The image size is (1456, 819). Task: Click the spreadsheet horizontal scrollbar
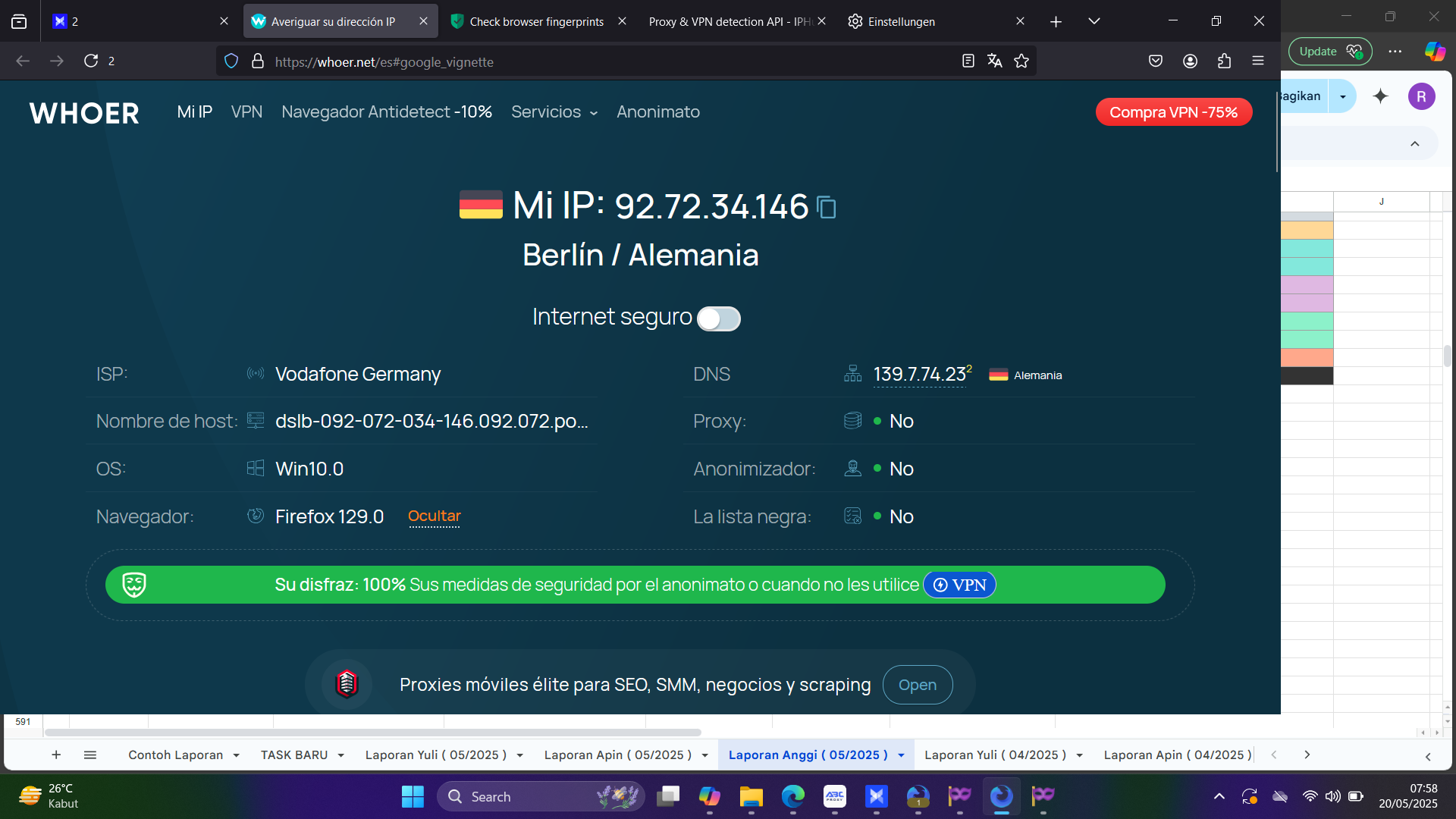[373, 733]
